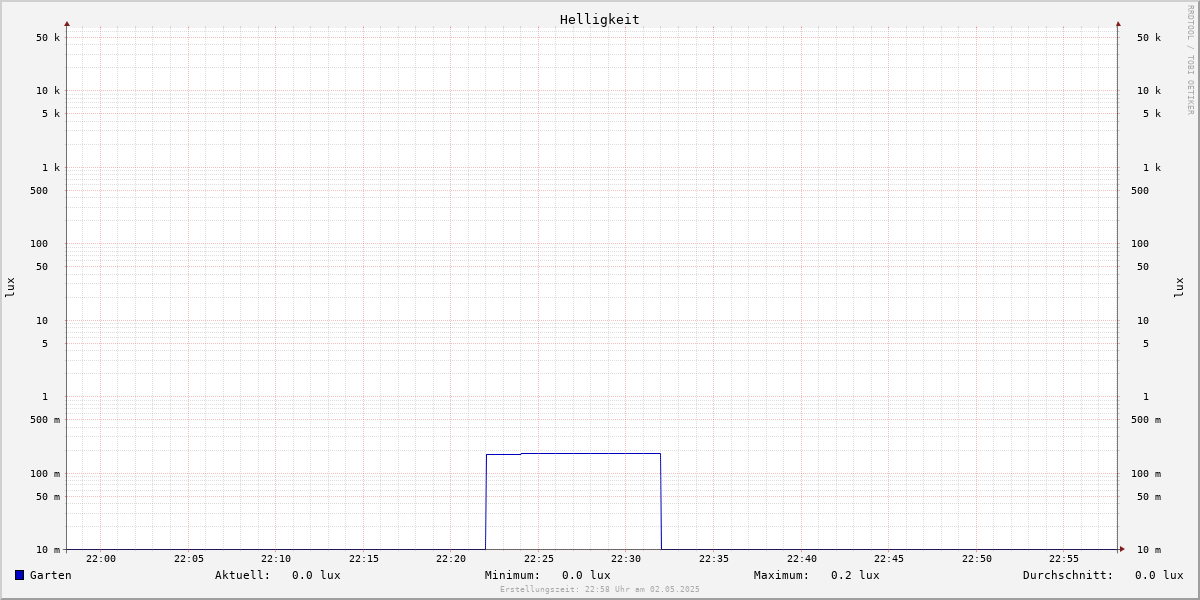Click the left-axis '500 m' tick label
Viewport: 1200px width, 600px height.
tap(45, 420)
